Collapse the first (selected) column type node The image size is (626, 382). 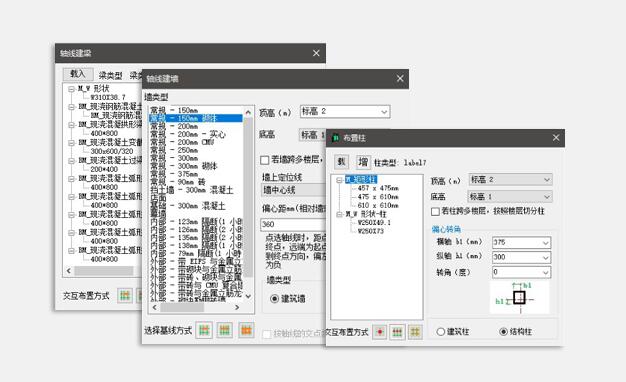(x=339, y=180)
